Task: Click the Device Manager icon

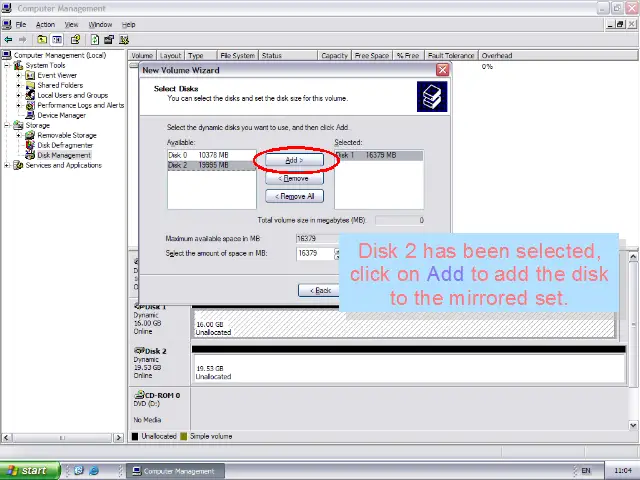Action: tap(30, 115)
